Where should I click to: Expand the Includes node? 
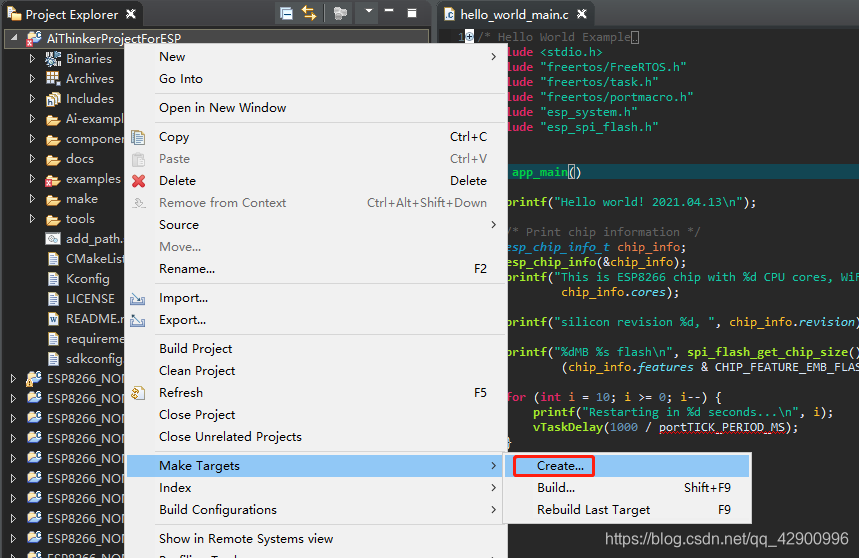(32, 99)
